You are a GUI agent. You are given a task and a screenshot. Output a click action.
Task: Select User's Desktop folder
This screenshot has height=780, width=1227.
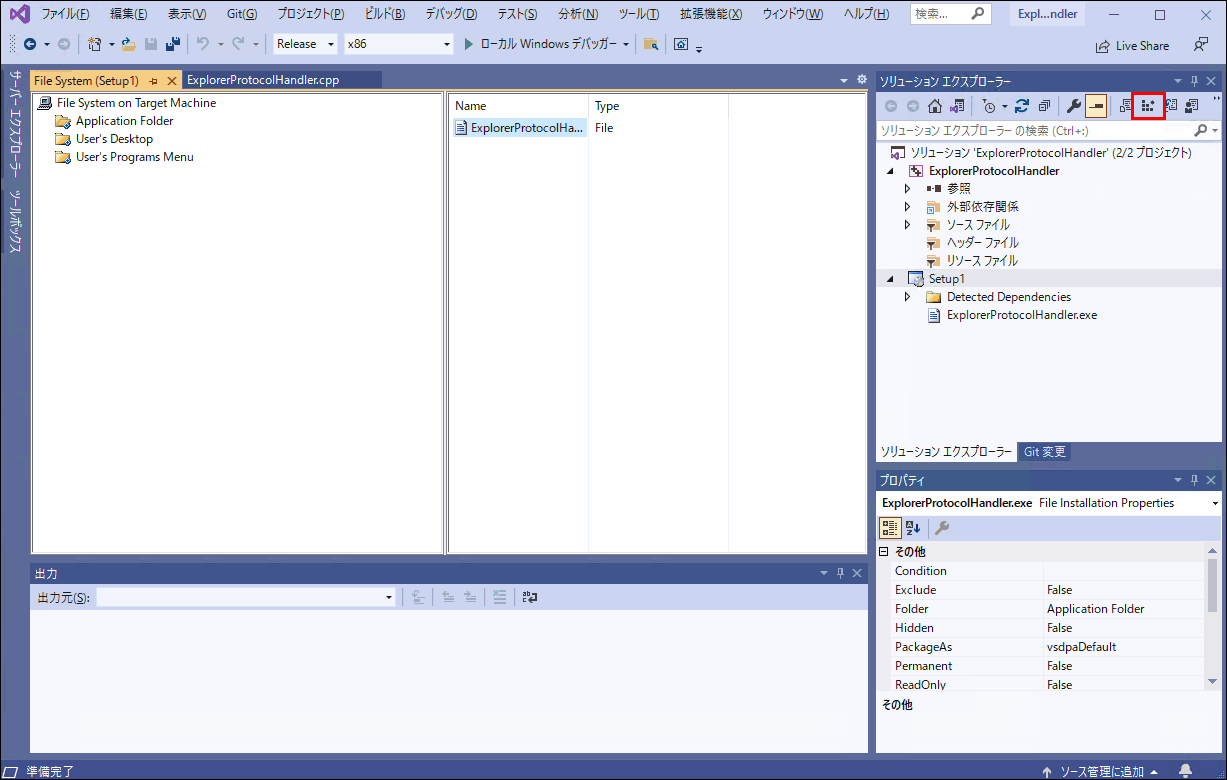tap(114, 139)
